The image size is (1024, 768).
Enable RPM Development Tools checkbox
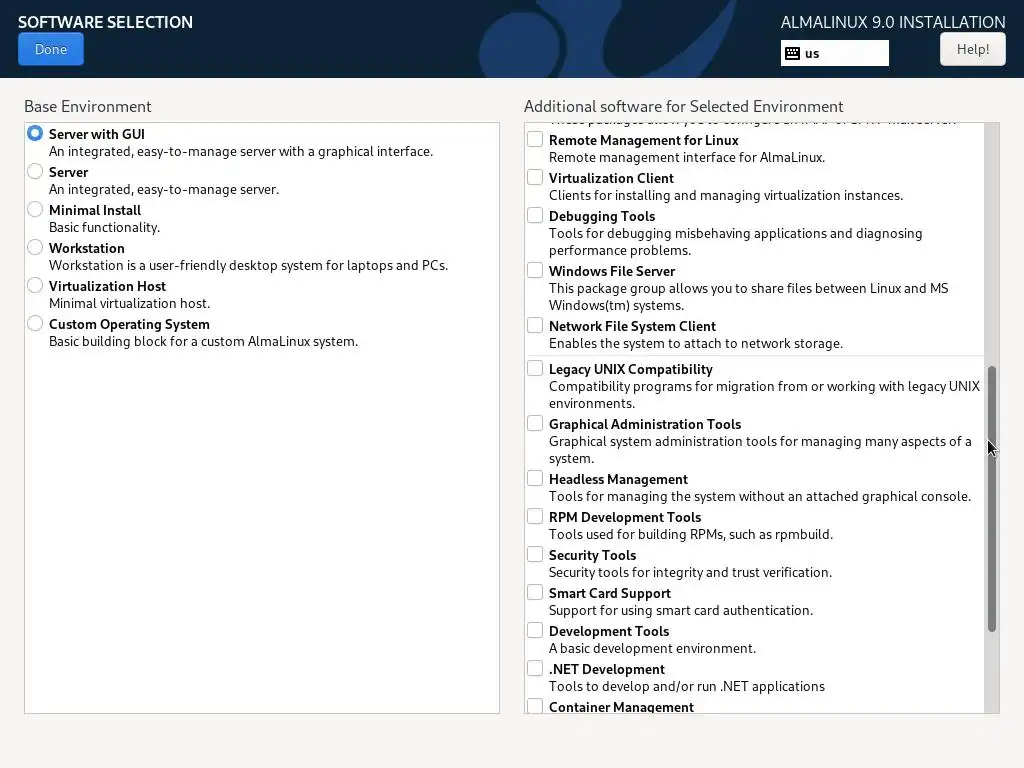click(535, 516)
